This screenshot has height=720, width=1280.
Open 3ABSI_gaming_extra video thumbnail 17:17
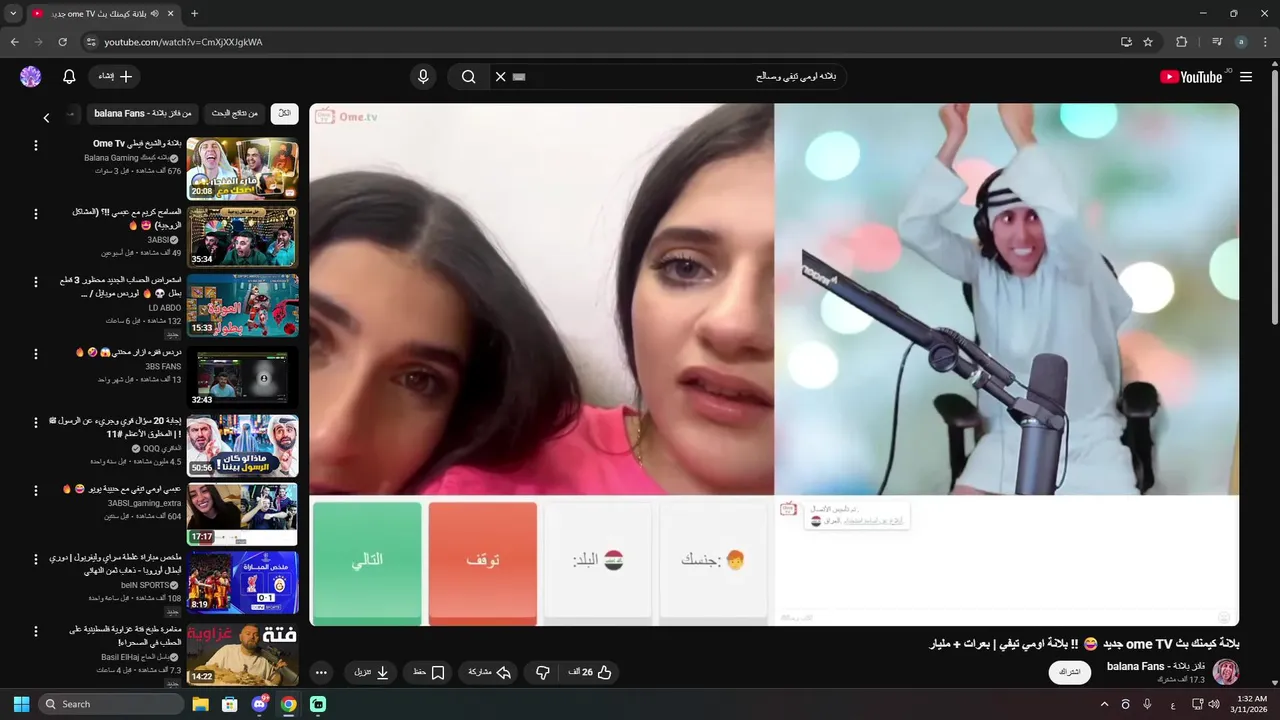click(242, 514)
